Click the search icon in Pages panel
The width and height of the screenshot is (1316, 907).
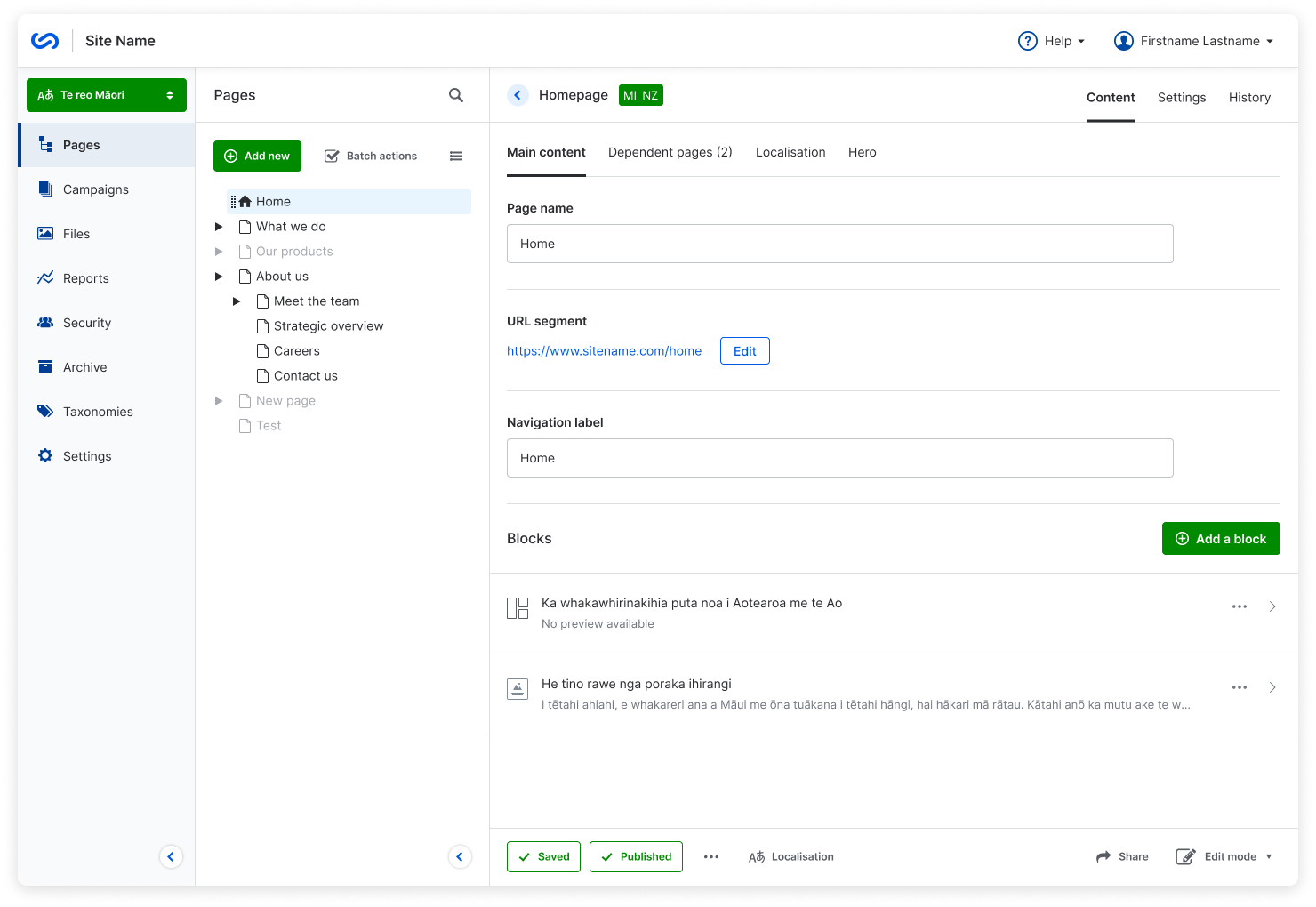coord(456,95)
